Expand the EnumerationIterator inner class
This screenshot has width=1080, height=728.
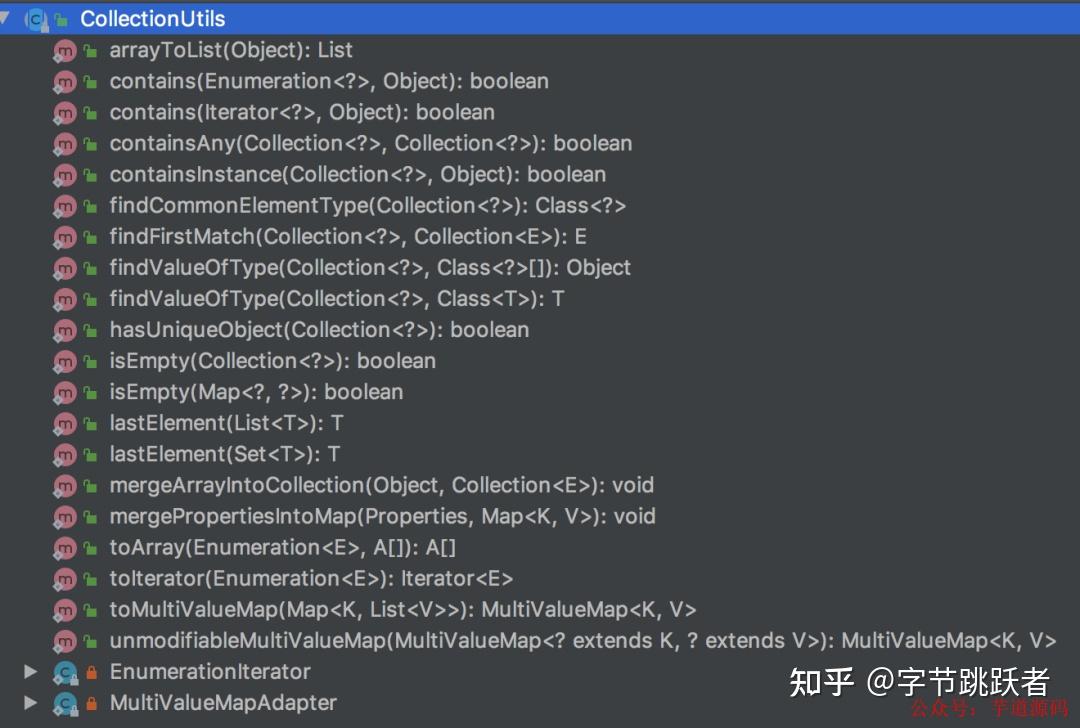tap(30, 671)
